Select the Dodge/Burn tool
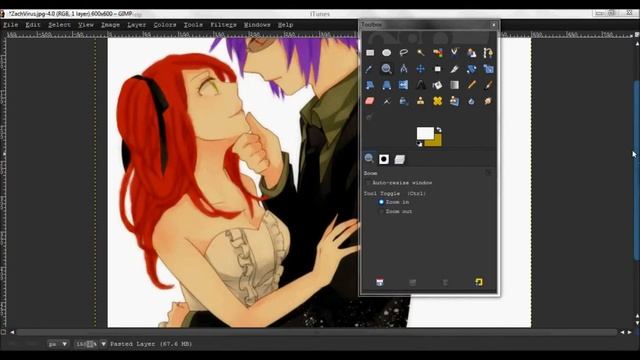The image size is (640, 360). [x=369, y=117]
